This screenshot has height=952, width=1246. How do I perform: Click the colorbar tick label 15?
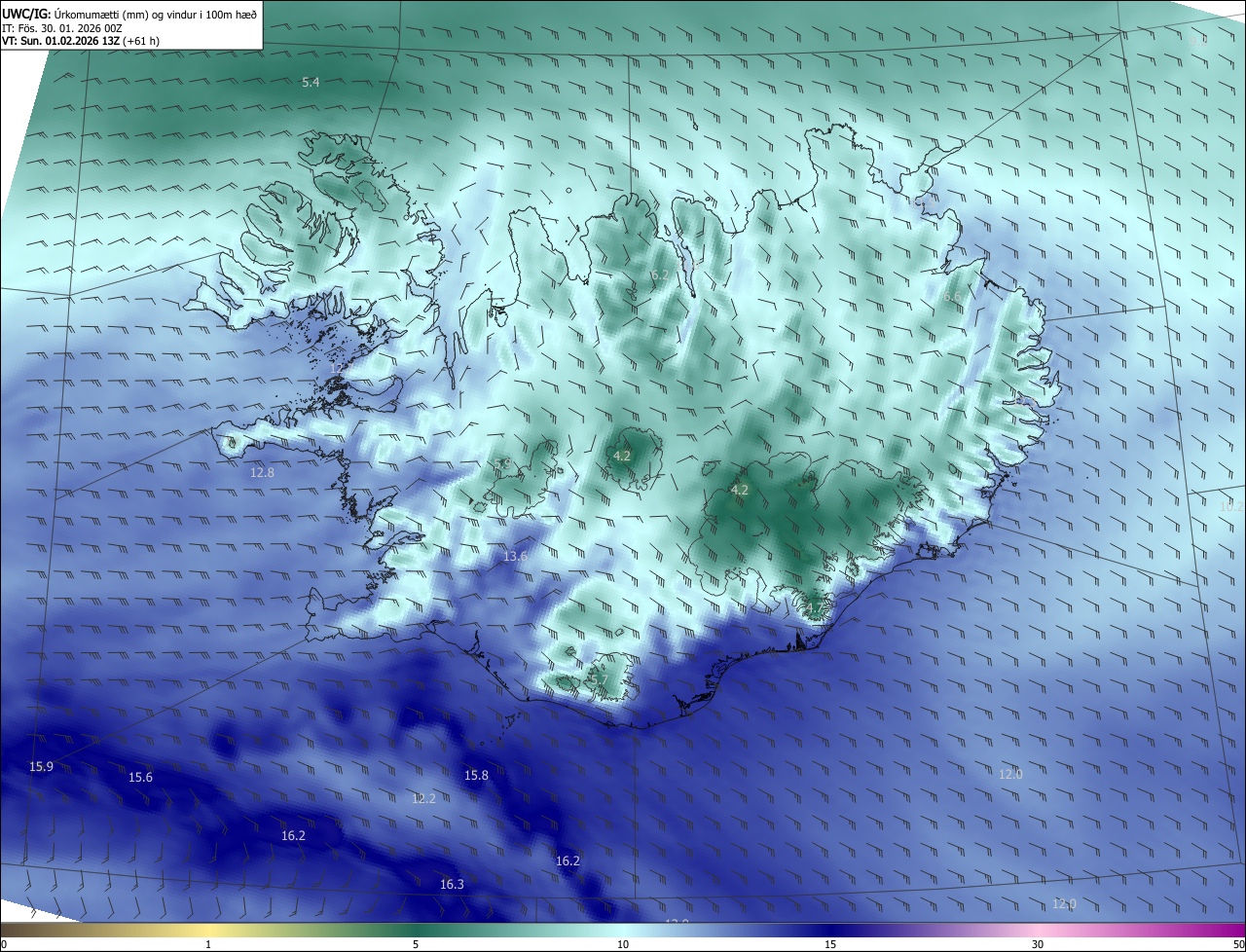(x=830, y=944)
